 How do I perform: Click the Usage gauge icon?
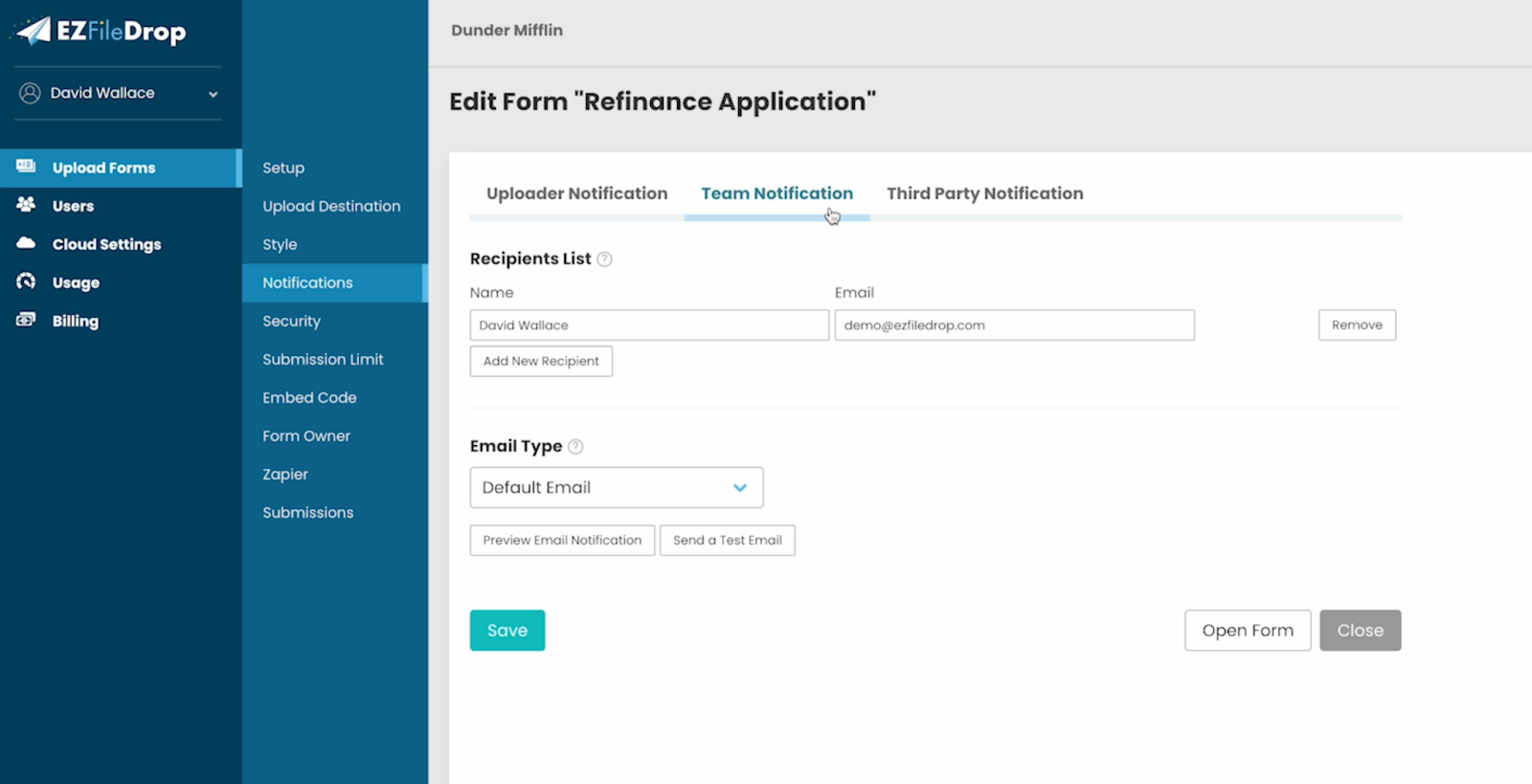point(26,281)
